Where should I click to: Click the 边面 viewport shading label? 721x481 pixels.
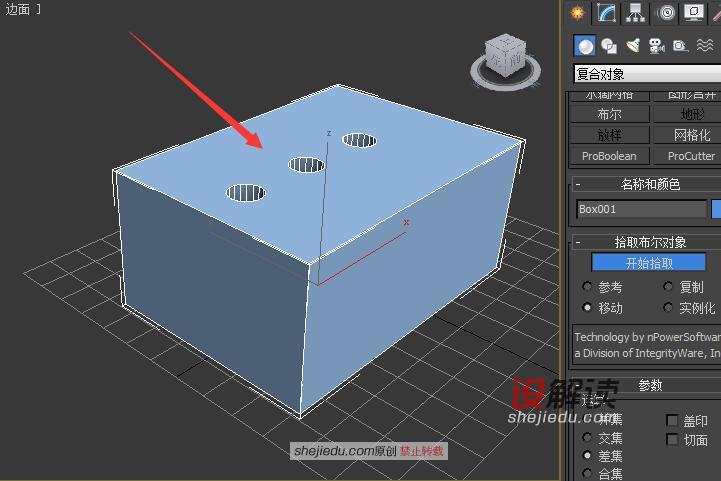pos(17,9)
